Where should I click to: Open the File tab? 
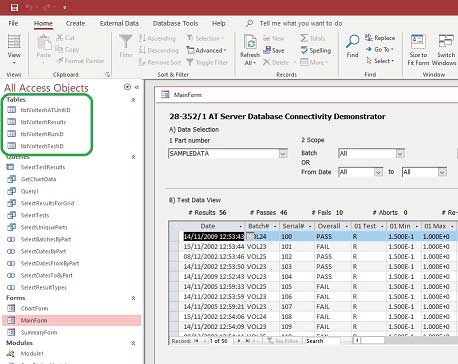[x=13, y=23]
